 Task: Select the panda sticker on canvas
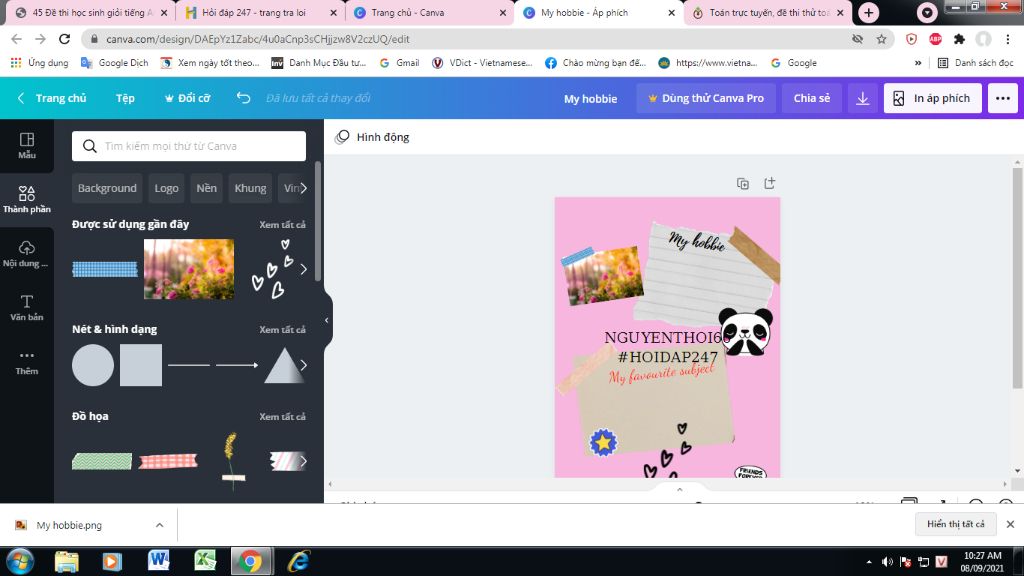pos(745,332)
